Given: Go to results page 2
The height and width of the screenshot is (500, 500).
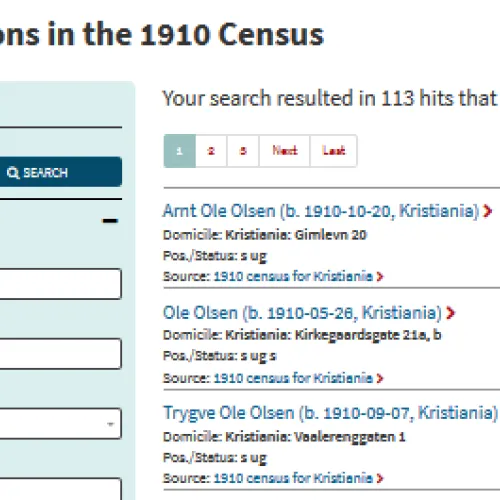Looking at the screenshot, I should tap(211, 151).
